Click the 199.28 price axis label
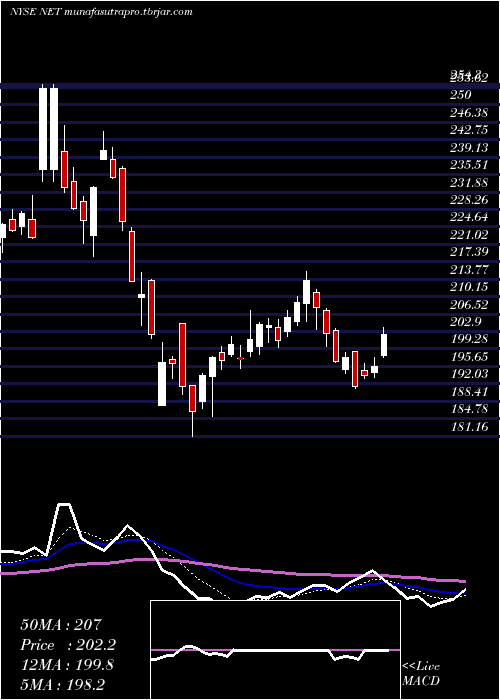The height and width of the screenshot is (700, 500). (469, 339)
